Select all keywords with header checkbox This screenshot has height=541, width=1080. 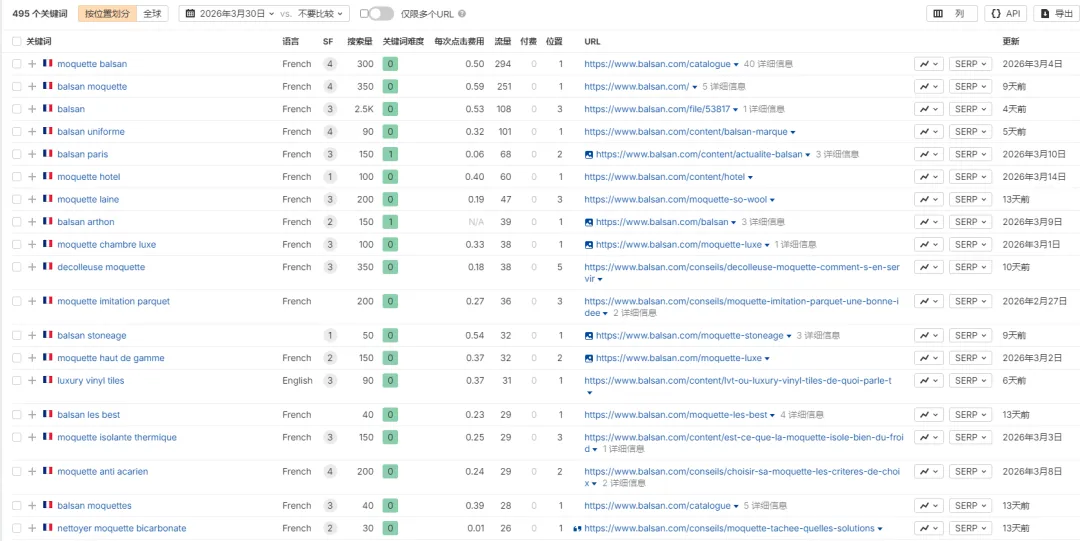pos(17,41)
